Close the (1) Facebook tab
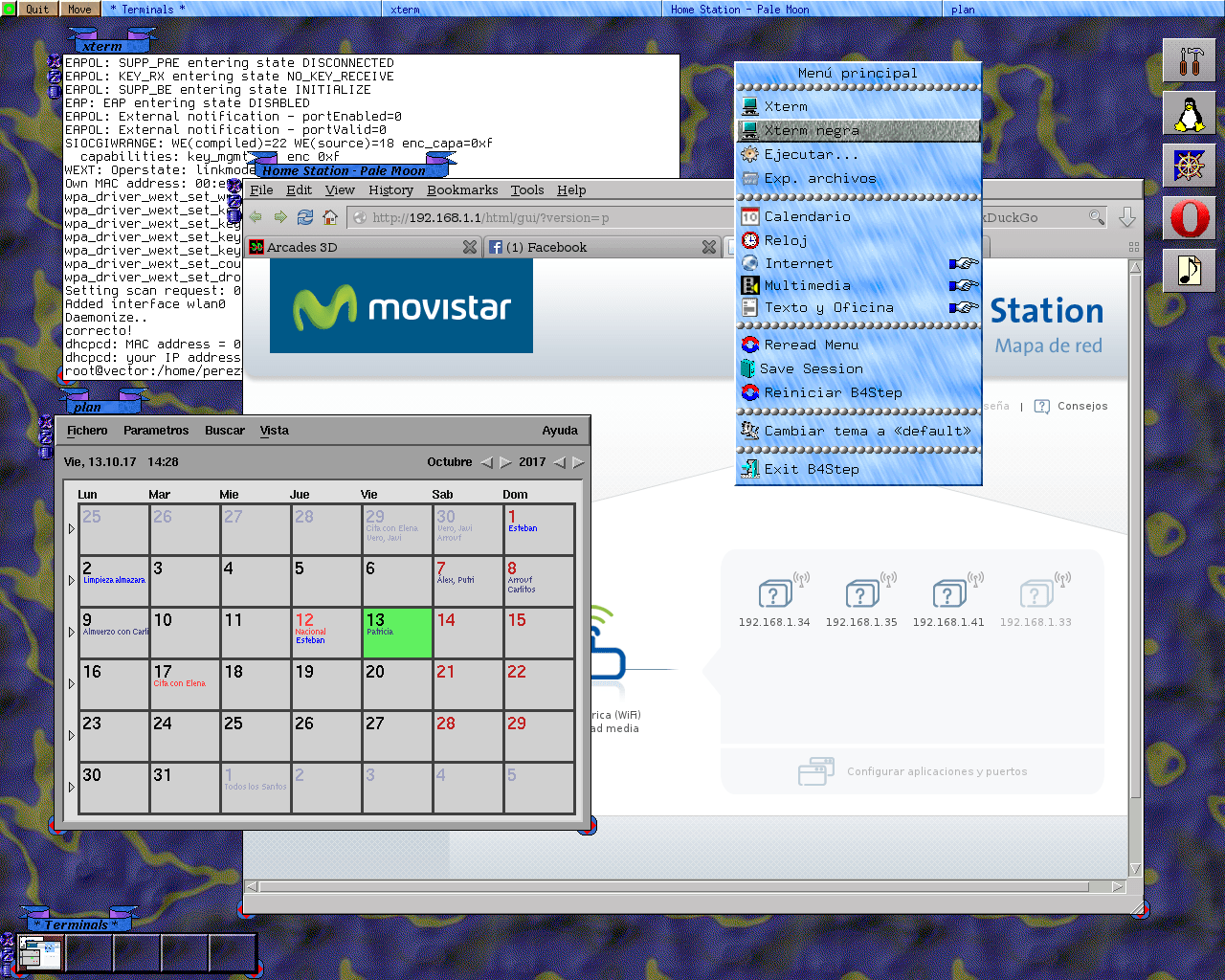This screenshot has width=1225, height=980. 709,247
